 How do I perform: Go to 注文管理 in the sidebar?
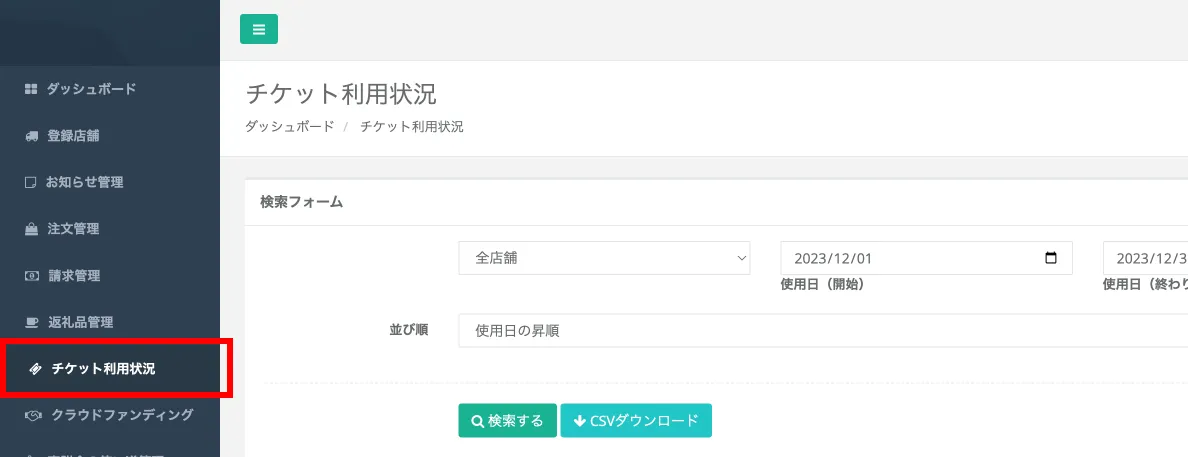pos(73,229)
